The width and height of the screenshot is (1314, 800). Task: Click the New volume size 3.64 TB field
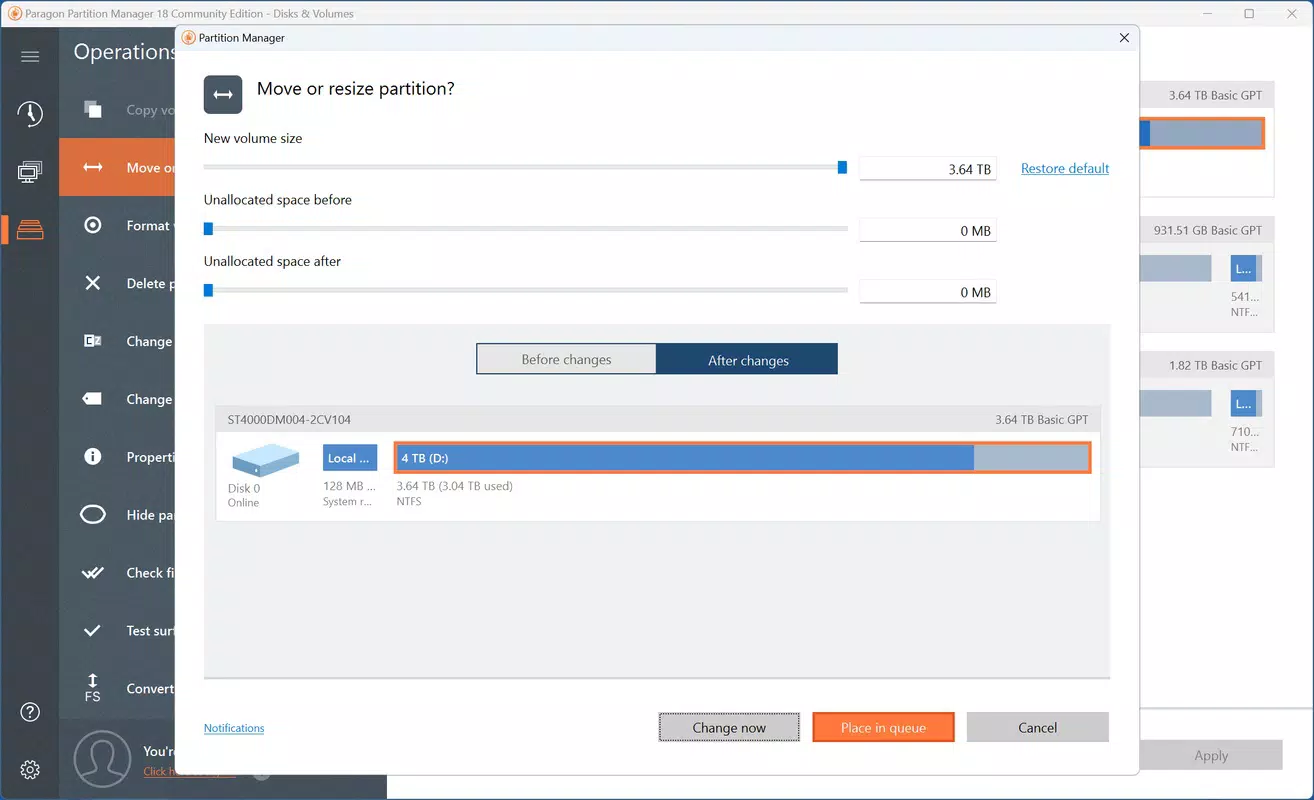tap(928, 168)
